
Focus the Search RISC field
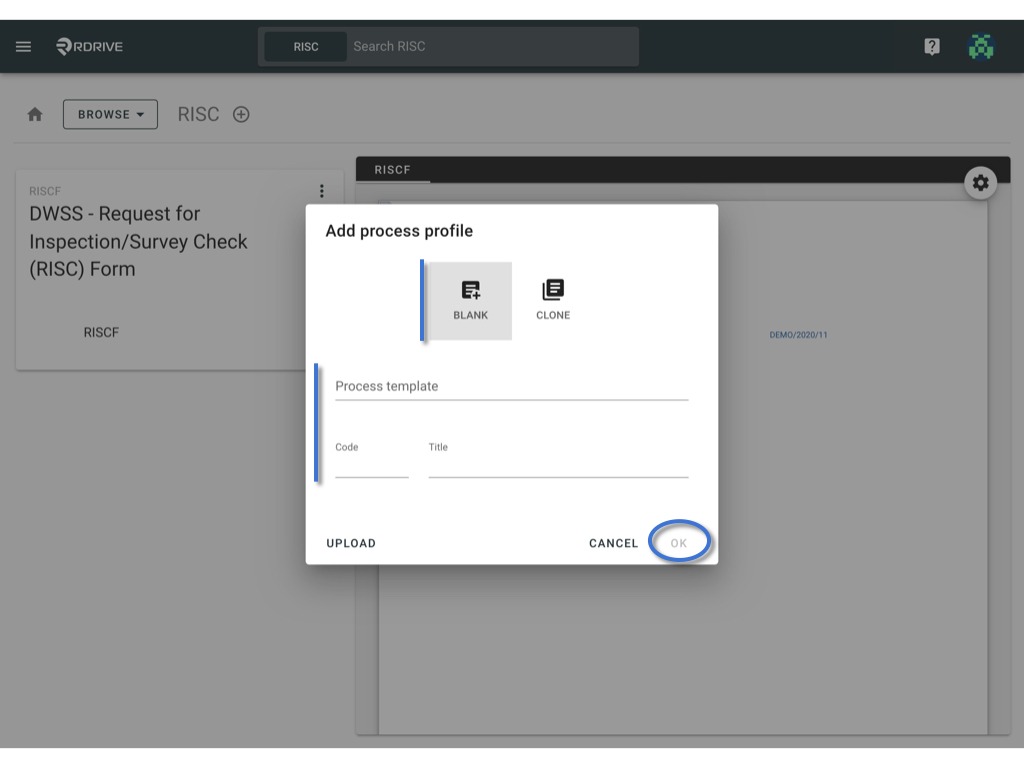494,46
